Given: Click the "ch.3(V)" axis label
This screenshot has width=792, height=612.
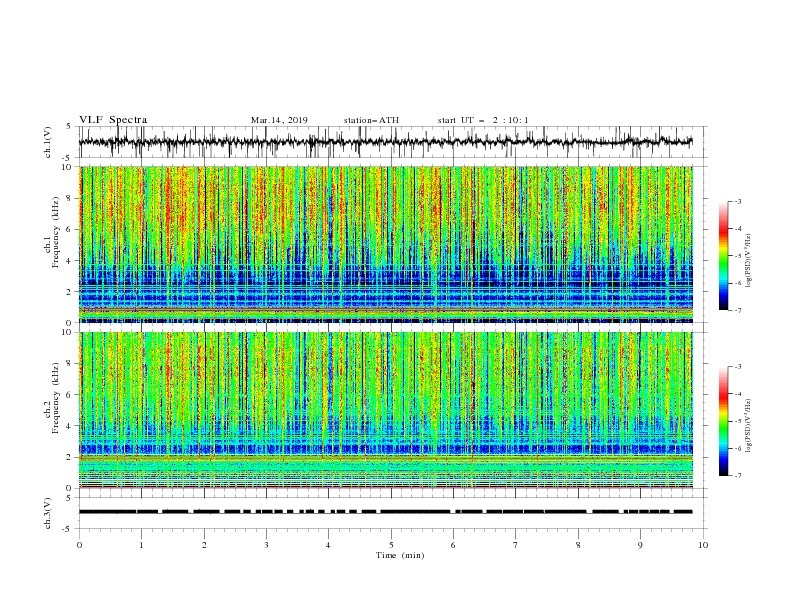Looking at the screenshot, I should (x=48, y=513).
